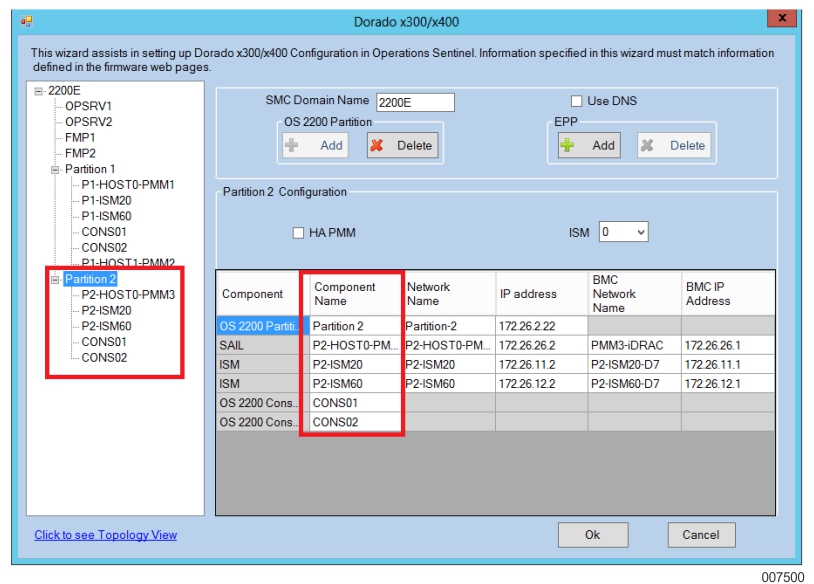Image resolution: width=814 pixels, height=584 pixels.
Task: Enable the Use DNS checkbox
Action: (576, 101)
